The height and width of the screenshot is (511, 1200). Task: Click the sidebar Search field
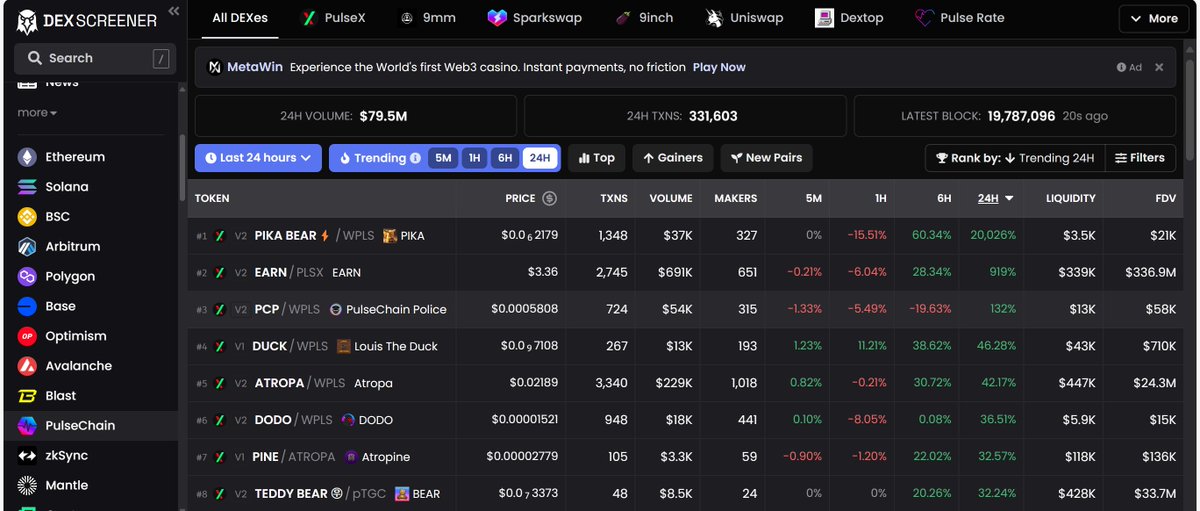click(95, 58)
